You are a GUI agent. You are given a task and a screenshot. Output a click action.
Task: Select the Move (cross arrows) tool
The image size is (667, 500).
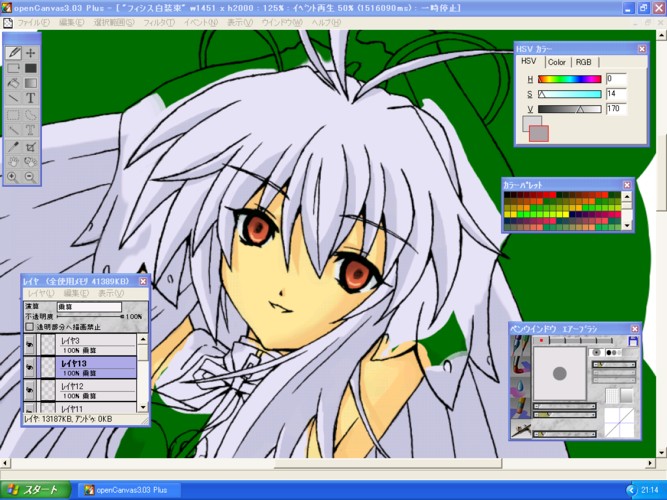pyautogui.click(x=30, y=53)
